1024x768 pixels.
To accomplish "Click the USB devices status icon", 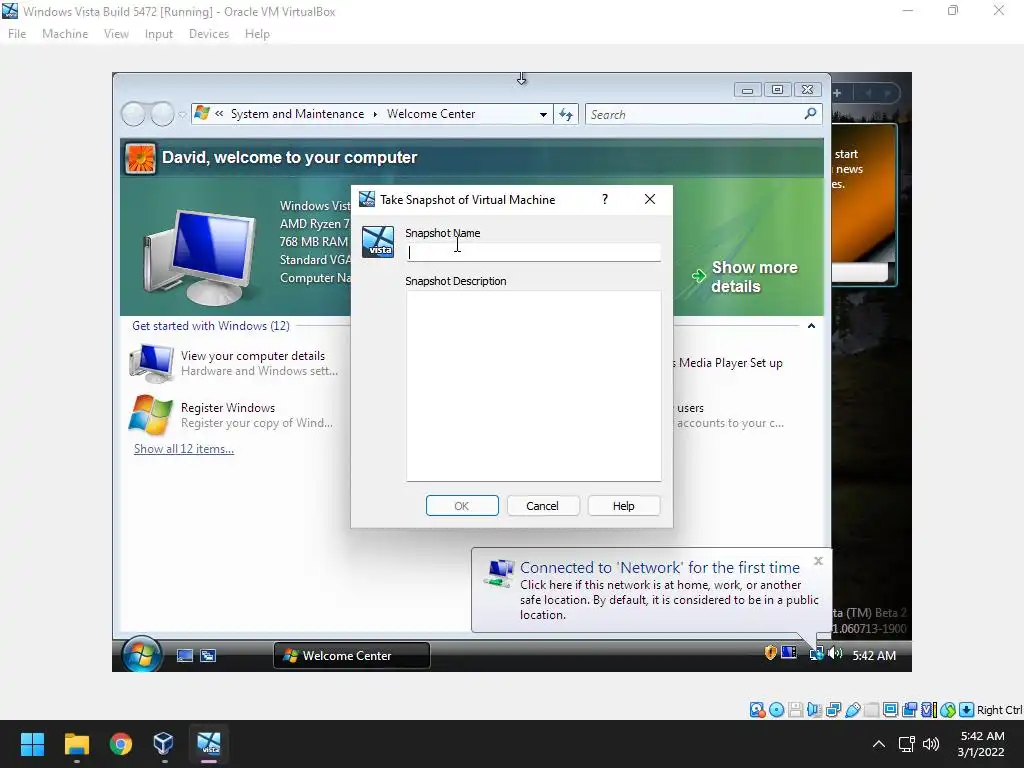I will (x=852, y=710).
